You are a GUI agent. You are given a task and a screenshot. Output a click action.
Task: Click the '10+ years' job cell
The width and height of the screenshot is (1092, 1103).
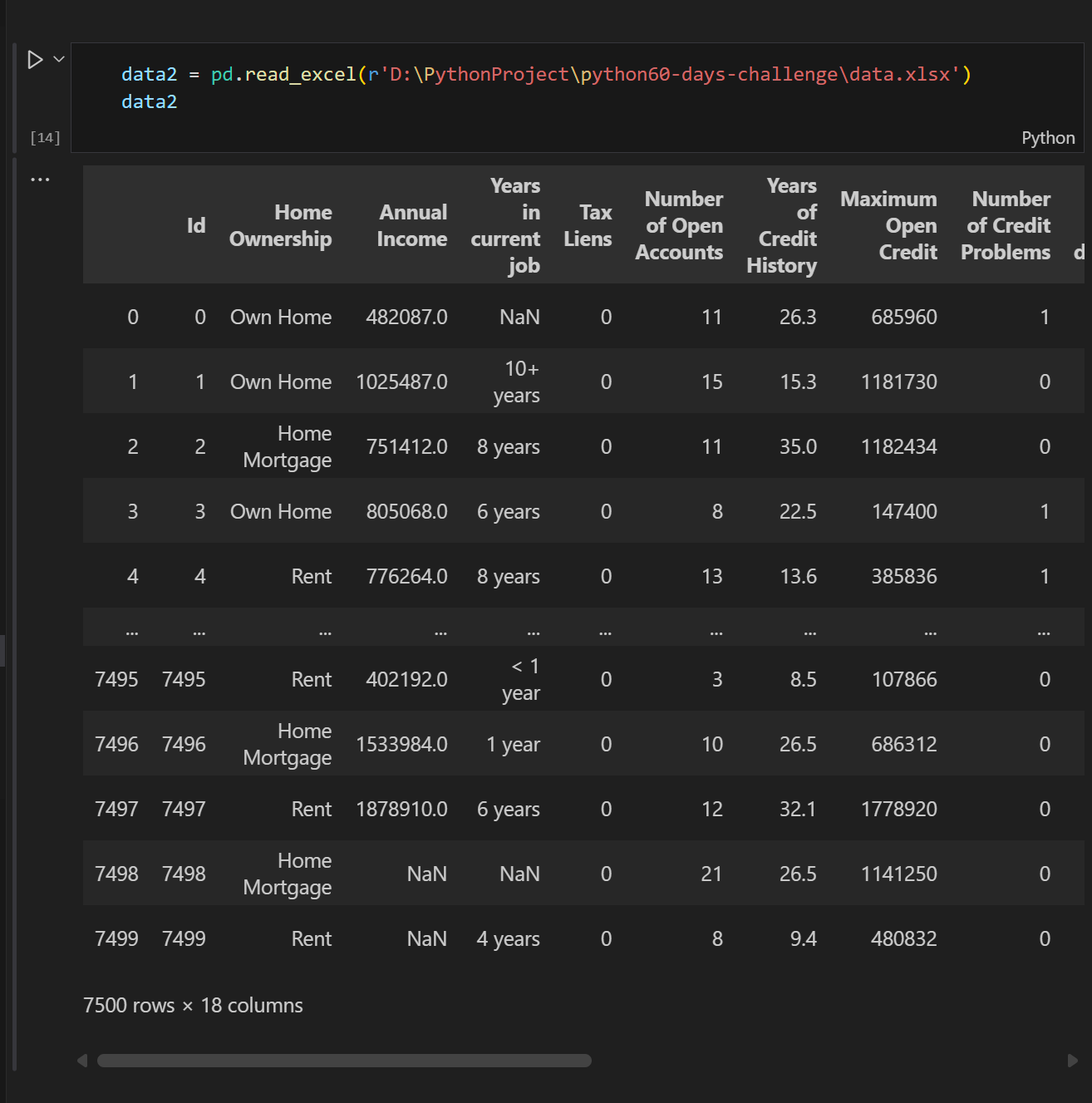tap(517, 382)
